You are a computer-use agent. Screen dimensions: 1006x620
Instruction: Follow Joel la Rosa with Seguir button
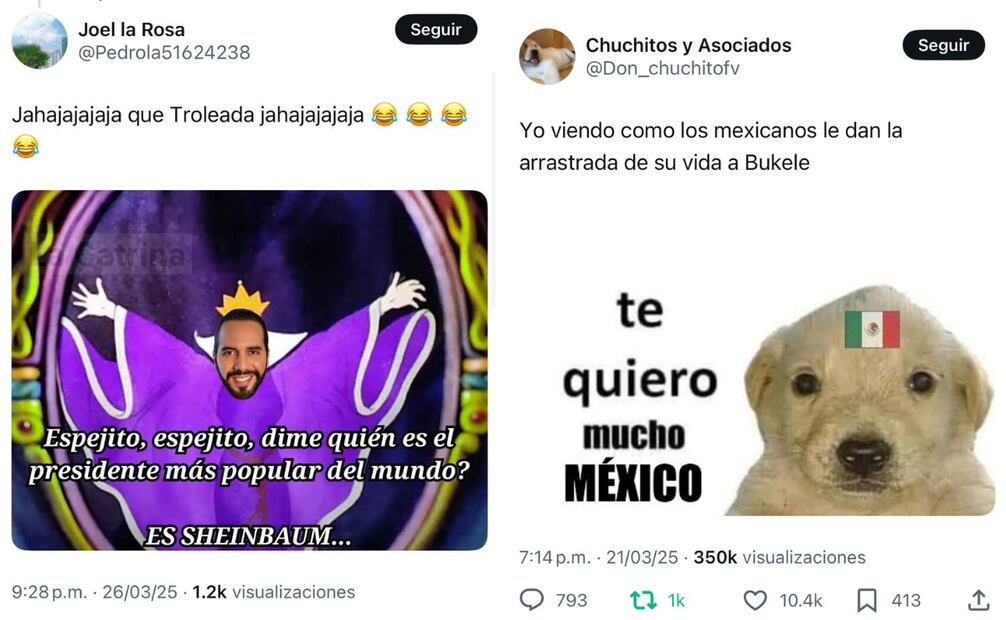[436, 30]
